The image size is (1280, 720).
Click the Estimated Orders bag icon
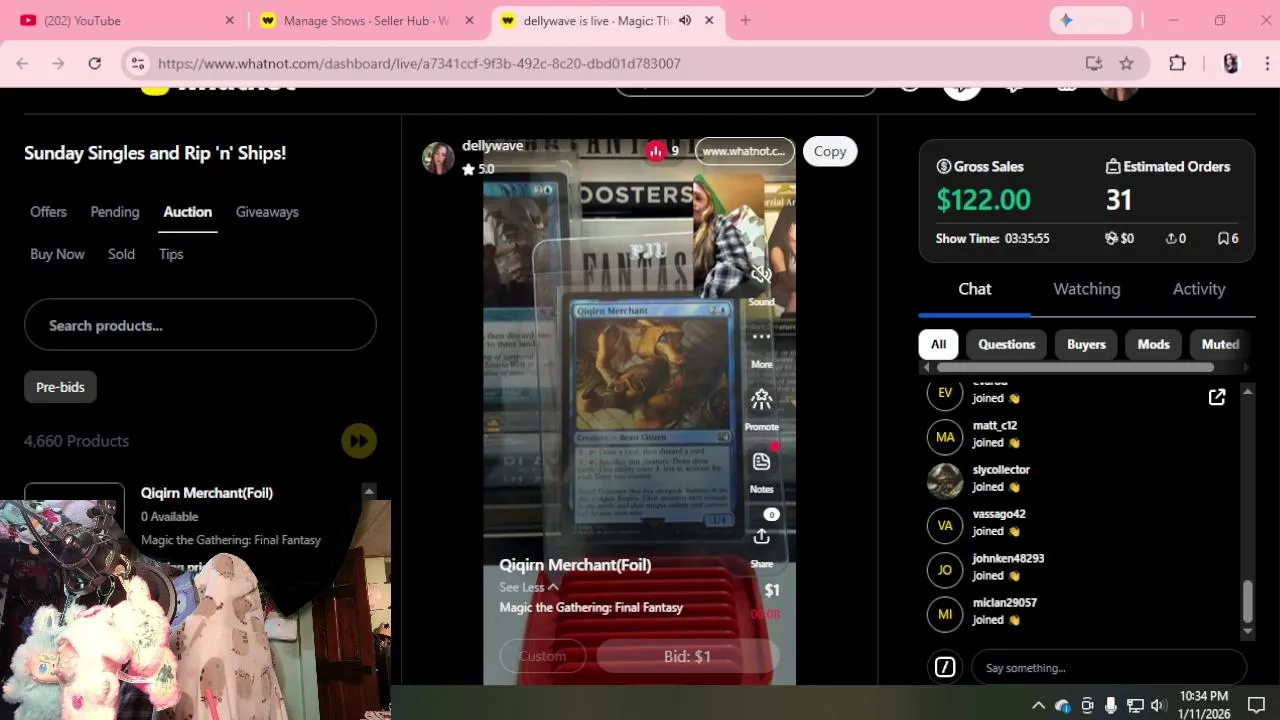point(1112,167)
